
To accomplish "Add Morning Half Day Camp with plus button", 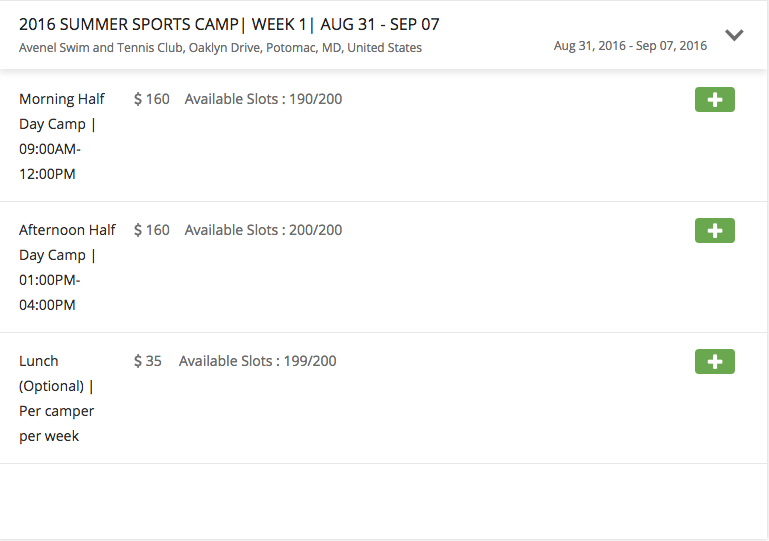I will pos(714,100).
